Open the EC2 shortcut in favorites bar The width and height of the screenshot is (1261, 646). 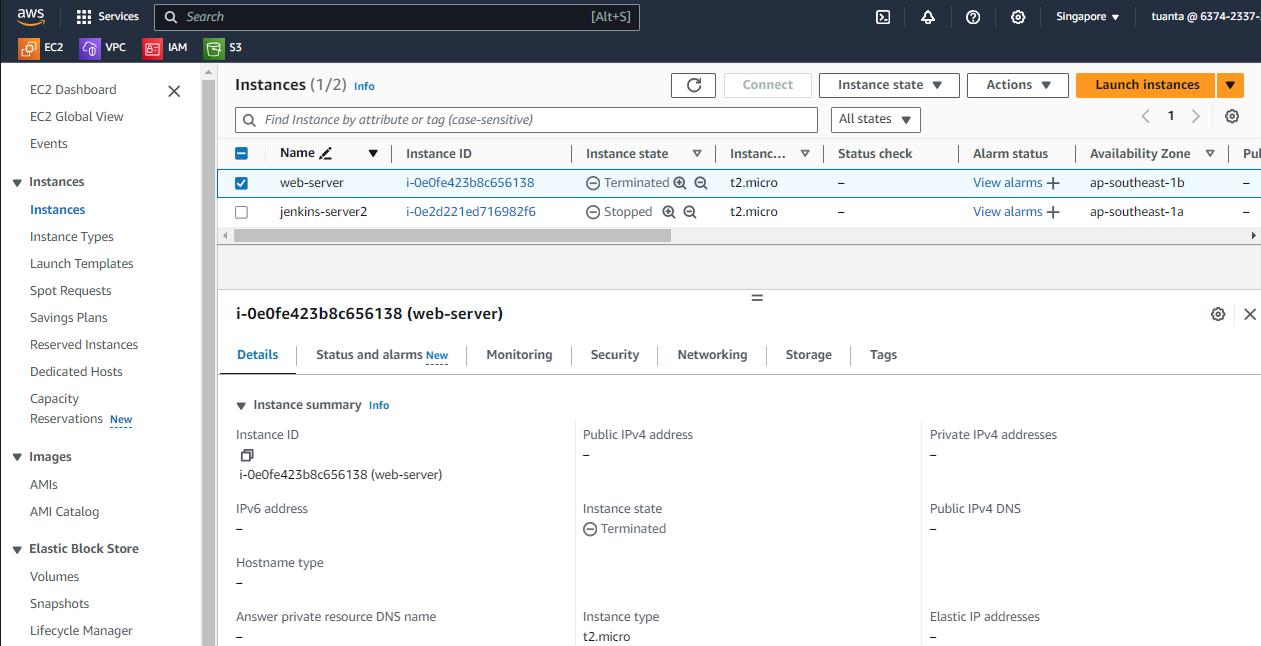click(41, 47)
